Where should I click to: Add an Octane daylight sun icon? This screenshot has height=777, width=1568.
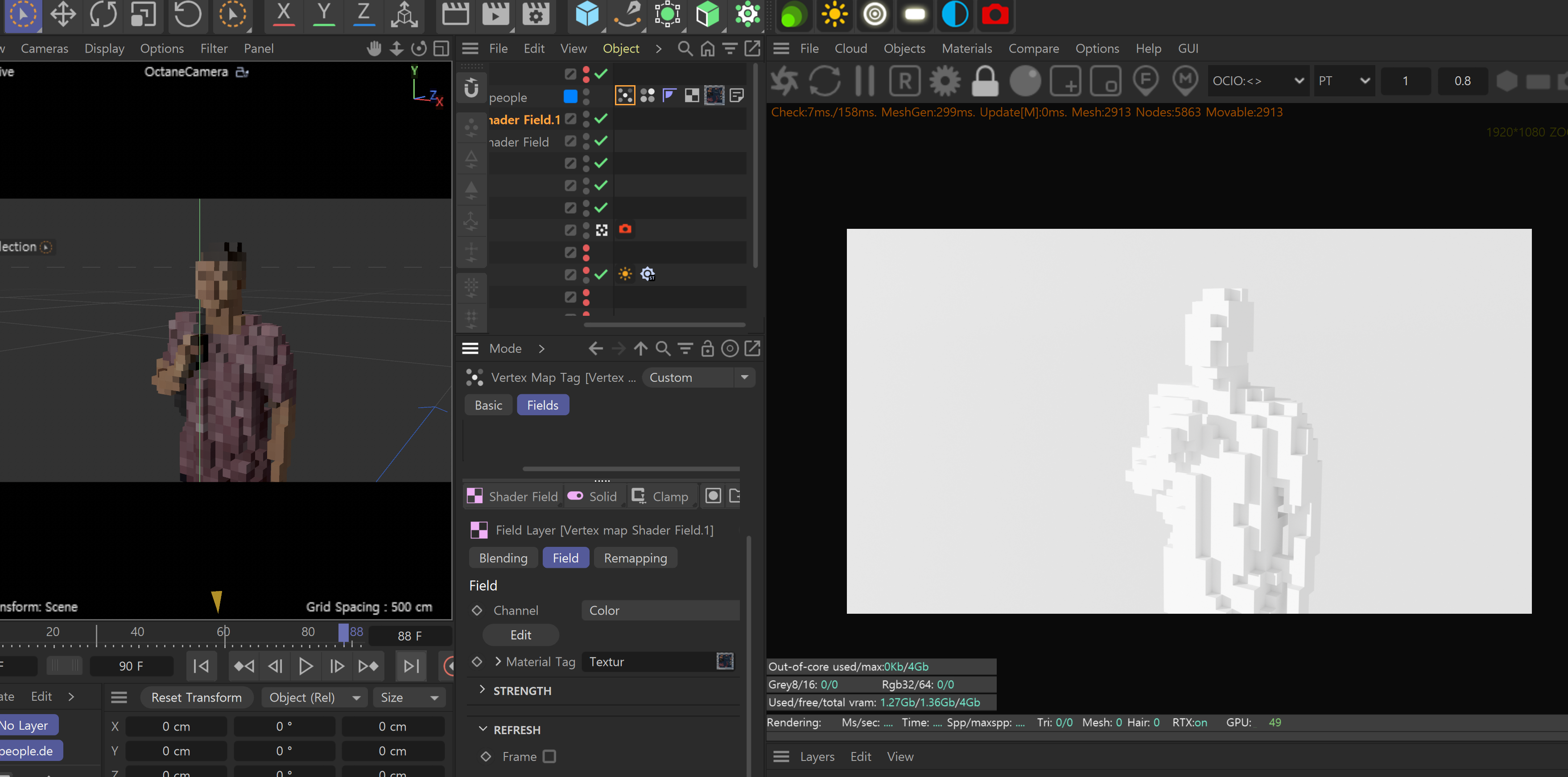(x=834, y=15)
